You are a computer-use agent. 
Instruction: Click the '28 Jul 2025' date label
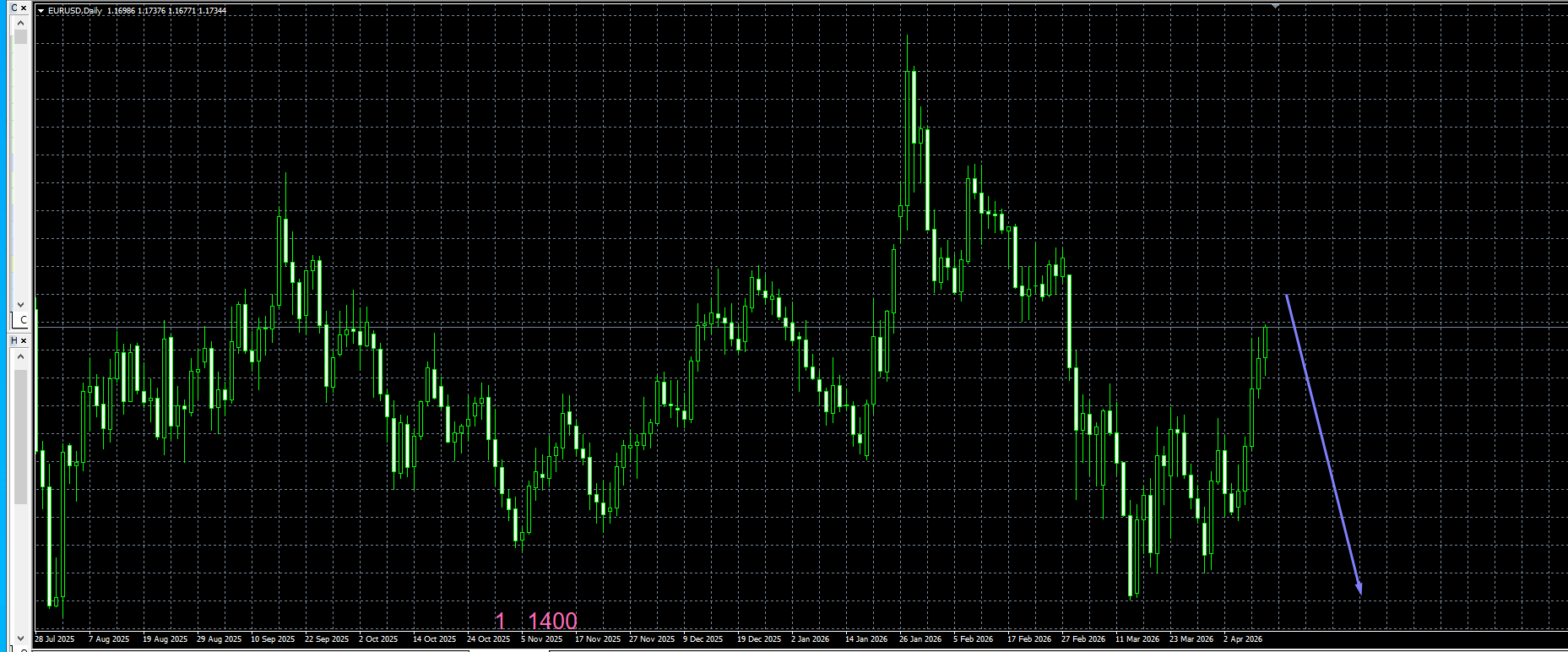click(55, 639)
